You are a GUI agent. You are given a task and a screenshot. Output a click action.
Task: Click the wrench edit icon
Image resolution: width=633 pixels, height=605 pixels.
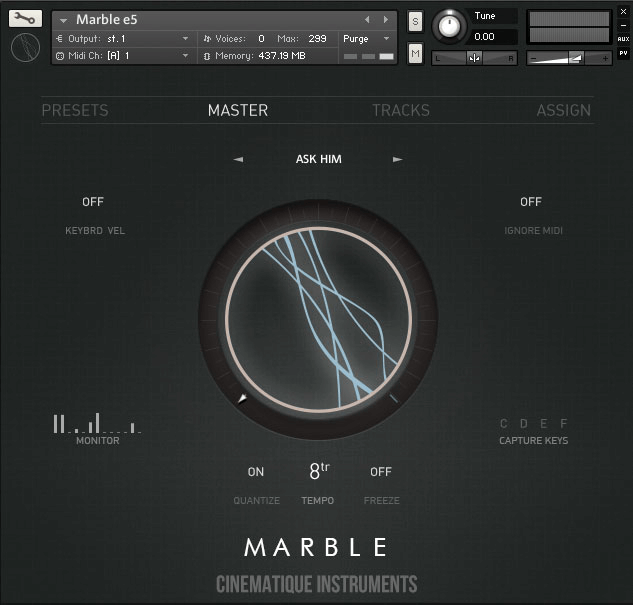(x=25, y=18)
